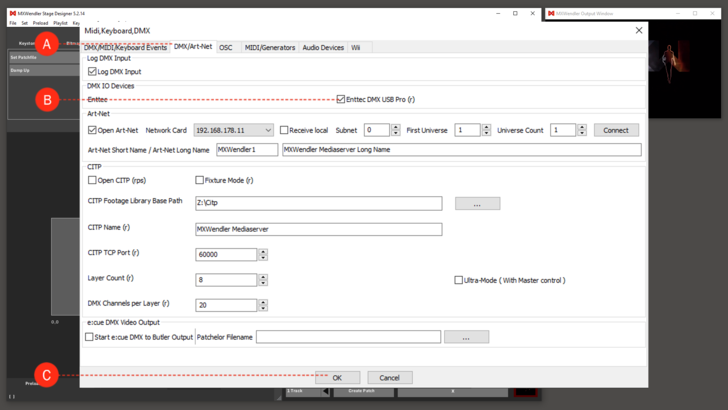
Task: Enable Ultra-Mode with Master control
Action: tap(459, 280)
